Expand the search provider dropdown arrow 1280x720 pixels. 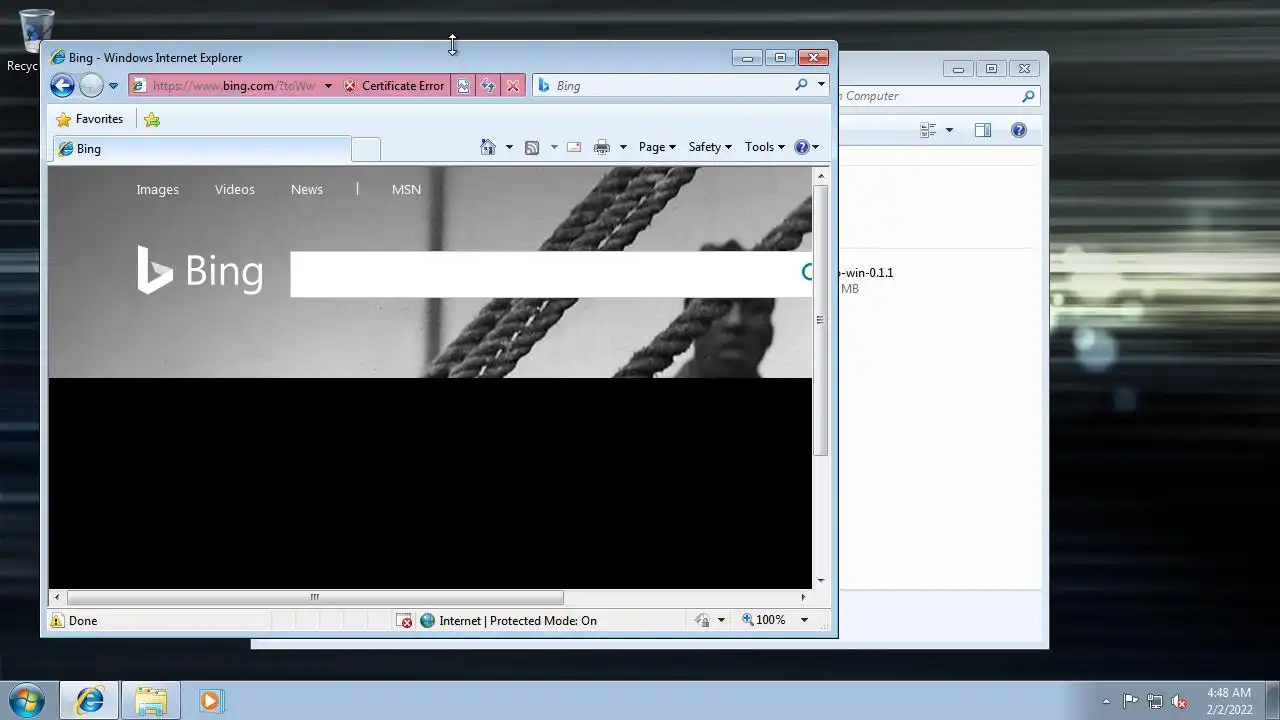(x=821, y=85)
